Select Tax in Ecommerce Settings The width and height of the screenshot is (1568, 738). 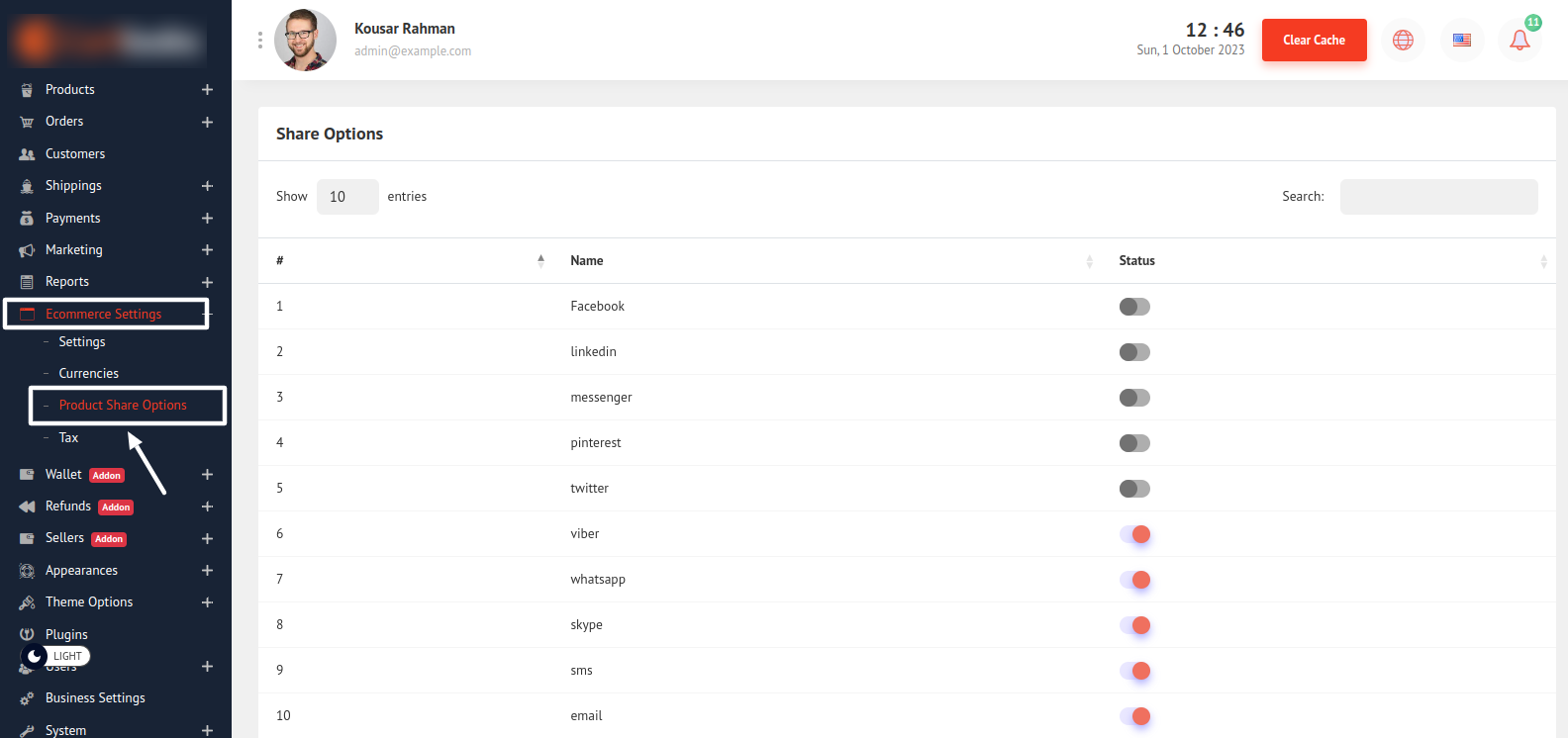[68, 437]
